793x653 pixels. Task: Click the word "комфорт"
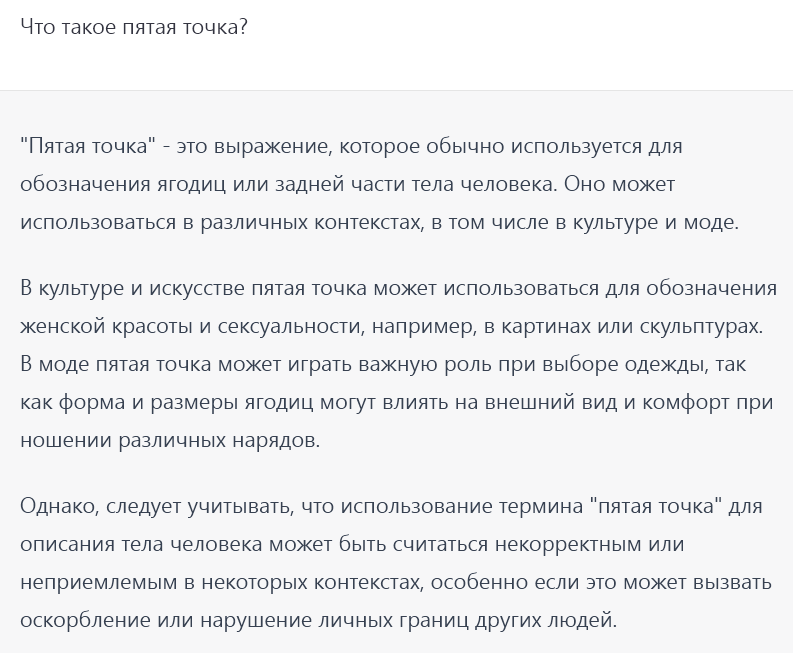[x=682, y=403]
